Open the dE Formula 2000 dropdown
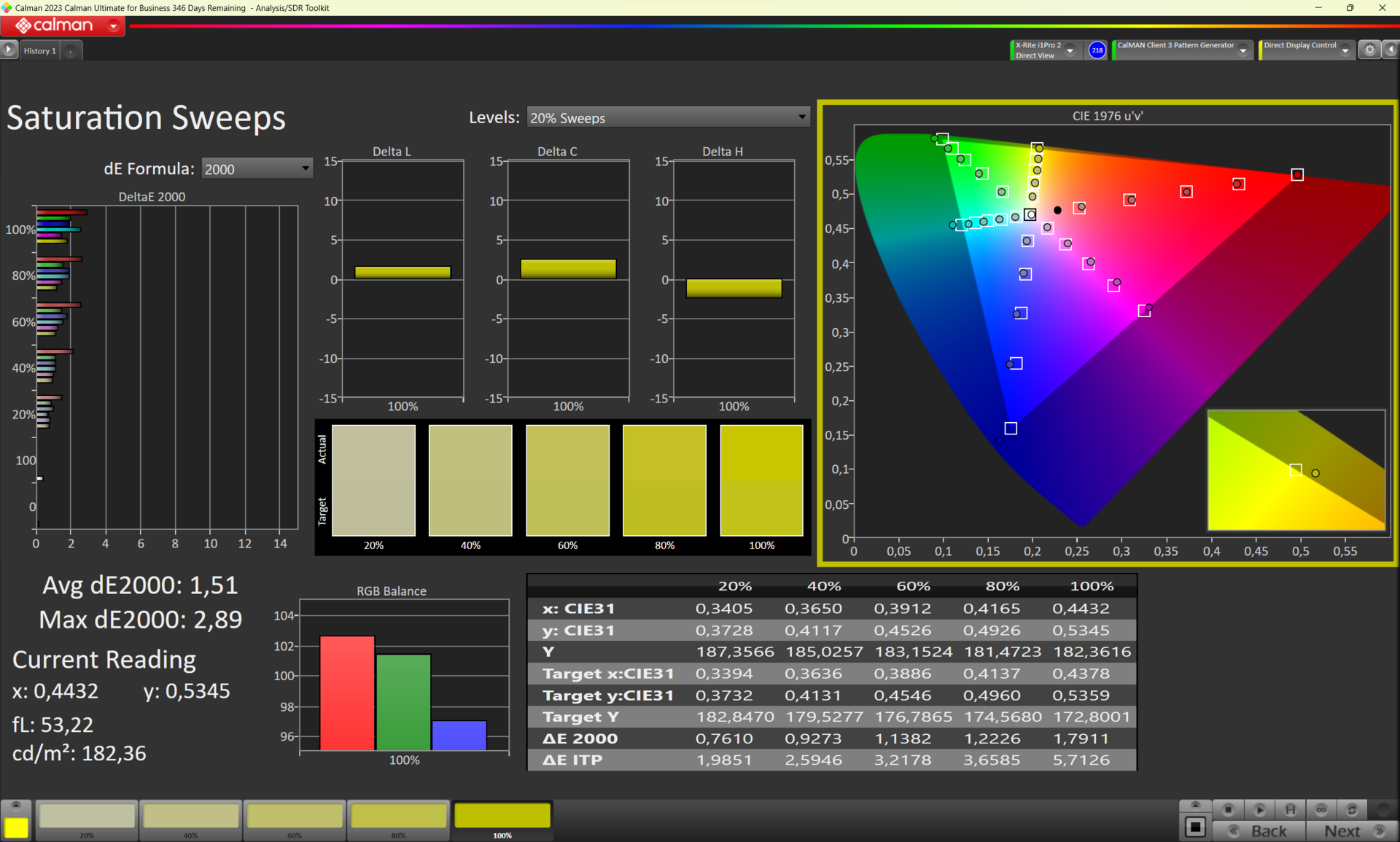Screen dimensions: 1400x842 pos(257,169)
